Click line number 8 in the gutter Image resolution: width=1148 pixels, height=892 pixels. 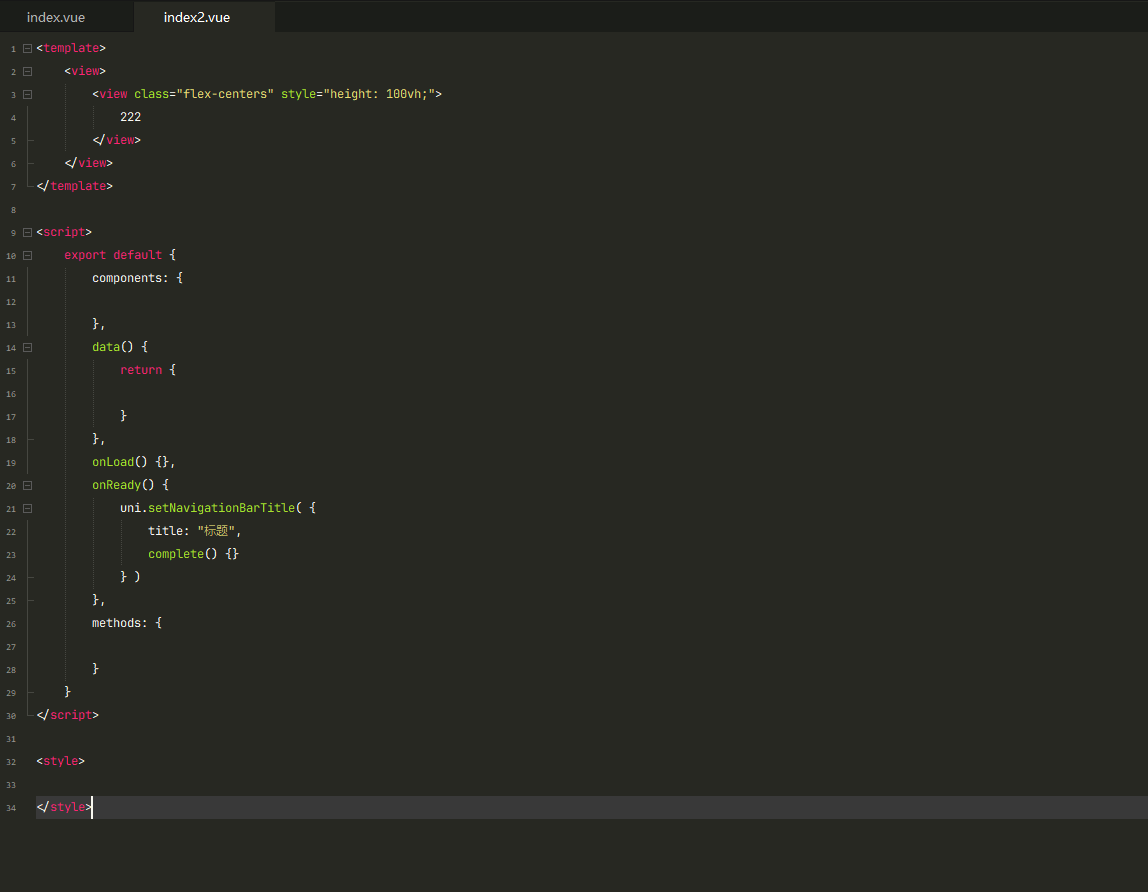point(11,210)
